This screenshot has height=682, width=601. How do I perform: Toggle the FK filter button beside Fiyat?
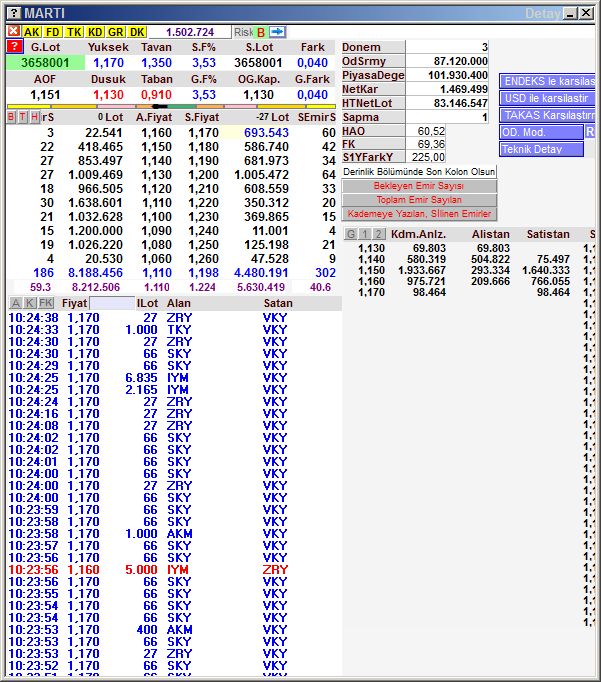tap(46, 303)
